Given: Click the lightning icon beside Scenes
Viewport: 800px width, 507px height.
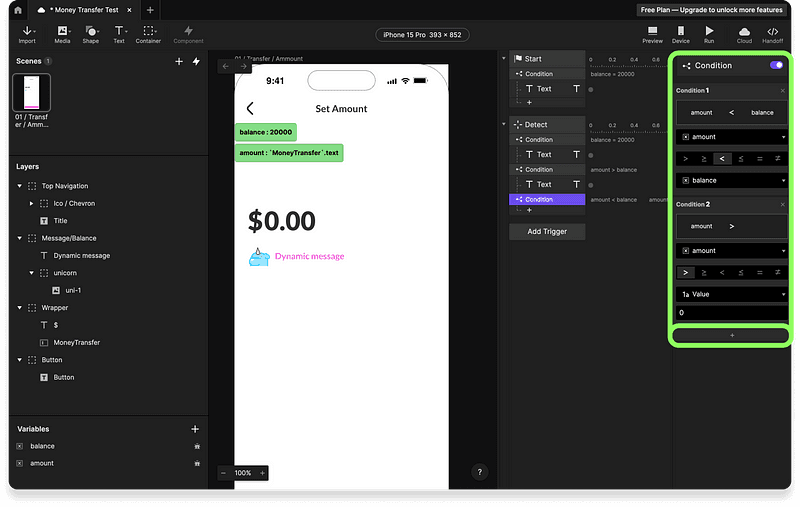Looking at the screenshot, I should pyautogui.click(x=196, y=61).
